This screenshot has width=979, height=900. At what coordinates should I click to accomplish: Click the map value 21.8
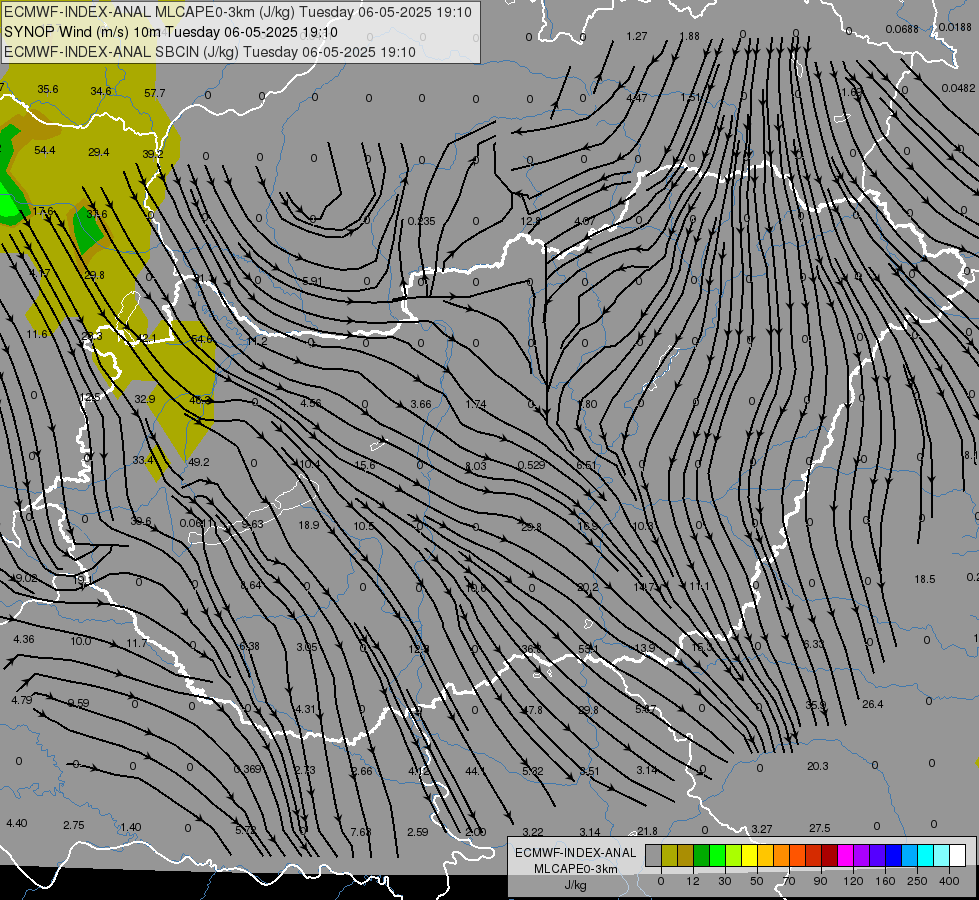click(647, 831)
